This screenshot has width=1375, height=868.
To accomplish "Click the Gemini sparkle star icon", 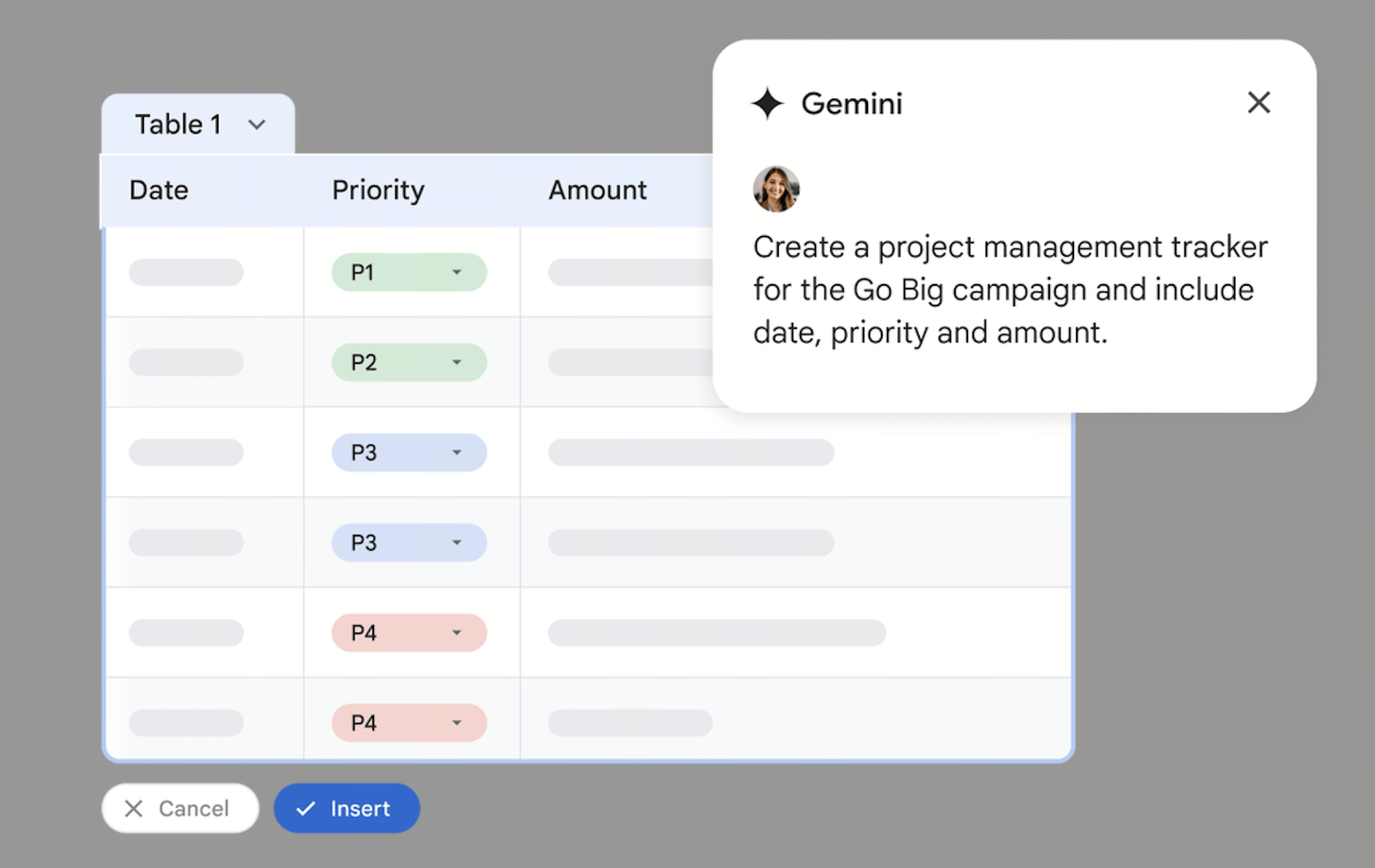I will [767, 103].
